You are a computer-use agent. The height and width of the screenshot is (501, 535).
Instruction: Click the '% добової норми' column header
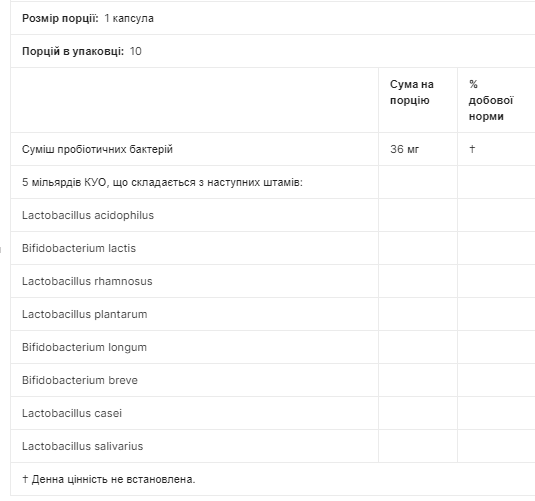491,100
